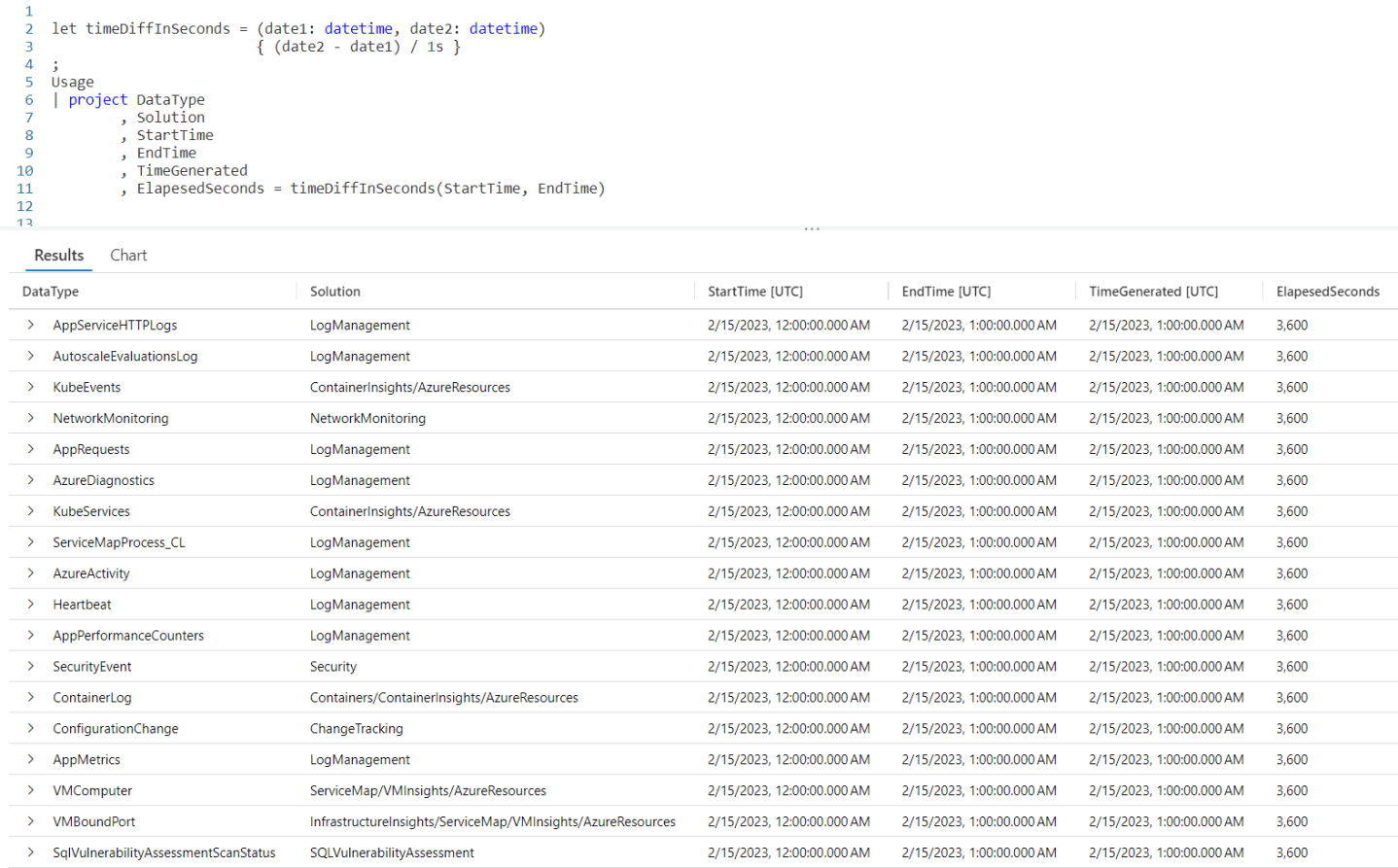Click the Usage table name in the query
This screenshot has height=868, width=1398.
tap(73, 82)
